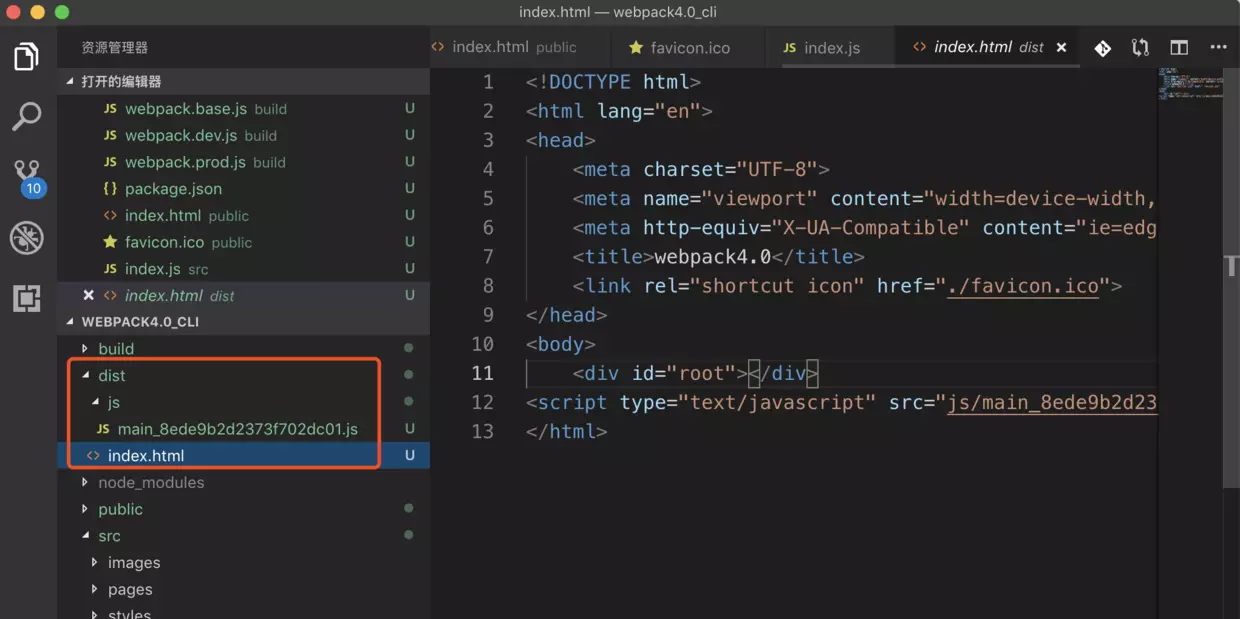The width and height of the screenshot is (1240, 619).
Task: Open the Explorer files icon in activity bar
Action: 27,57
